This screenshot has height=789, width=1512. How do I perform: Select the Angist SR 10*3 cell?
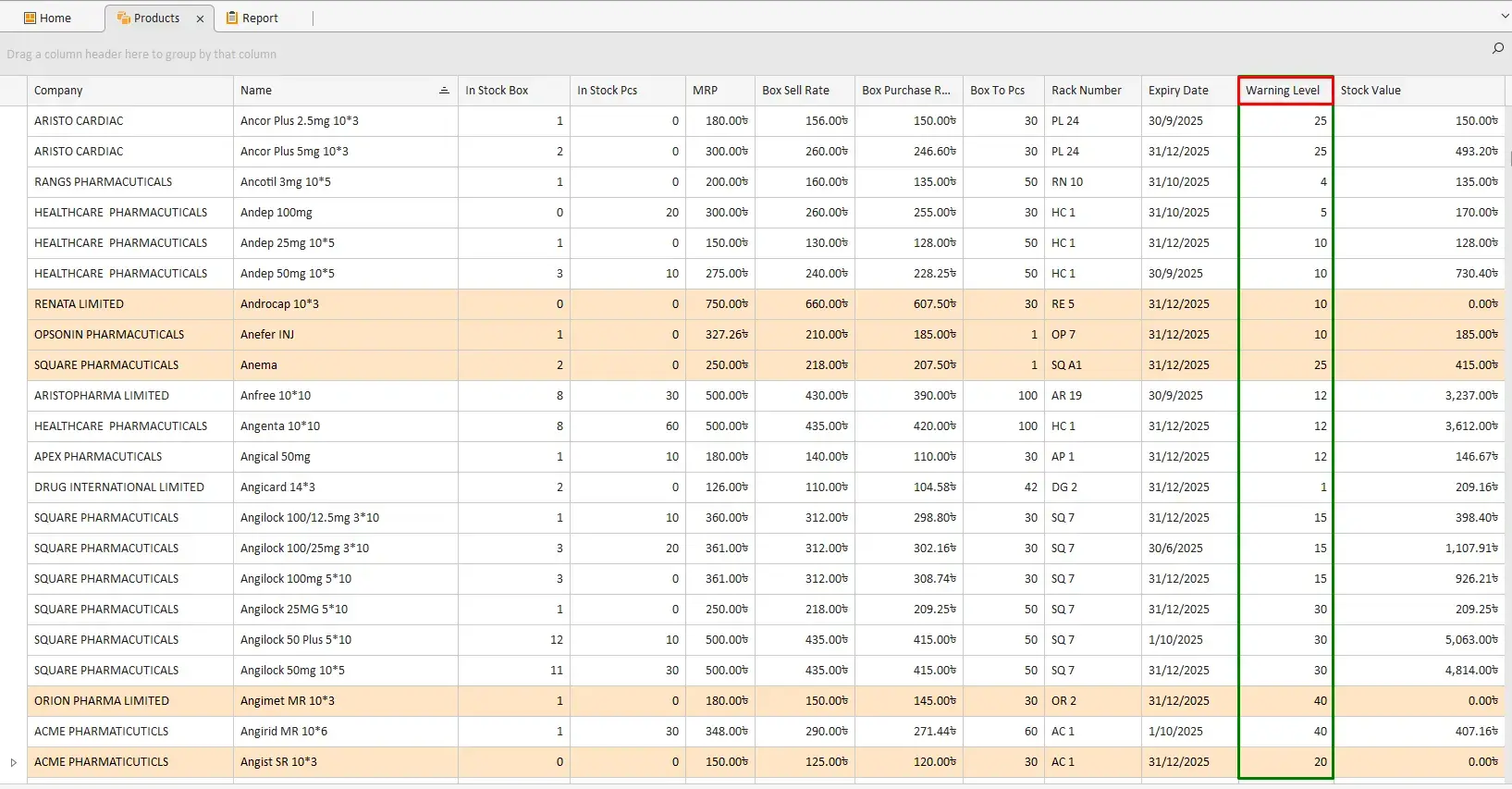click(346, 762)
